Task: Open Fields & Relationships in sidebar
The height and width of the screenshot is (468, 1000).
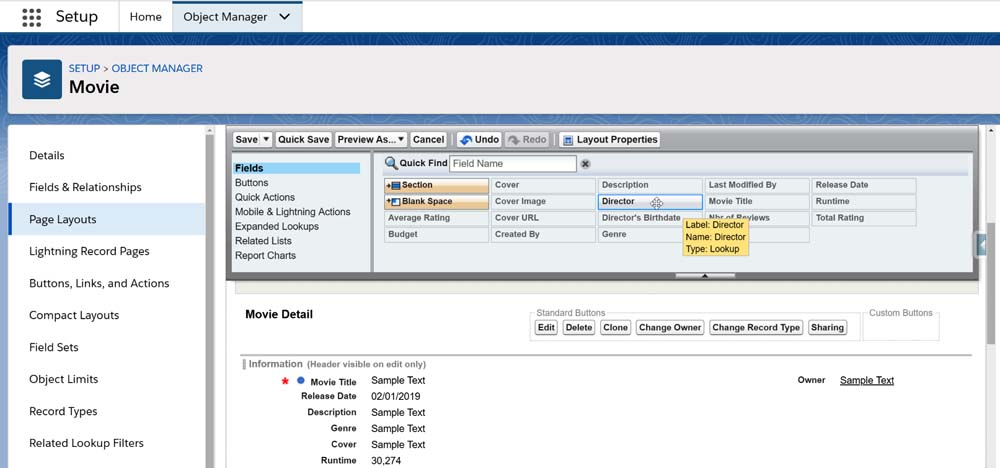Action: point(85,187)
